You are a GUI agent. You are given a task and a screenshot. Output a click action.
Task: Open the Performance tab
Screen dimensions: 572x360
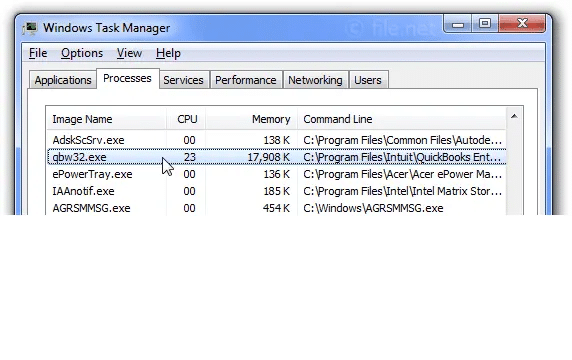(246, 80)
